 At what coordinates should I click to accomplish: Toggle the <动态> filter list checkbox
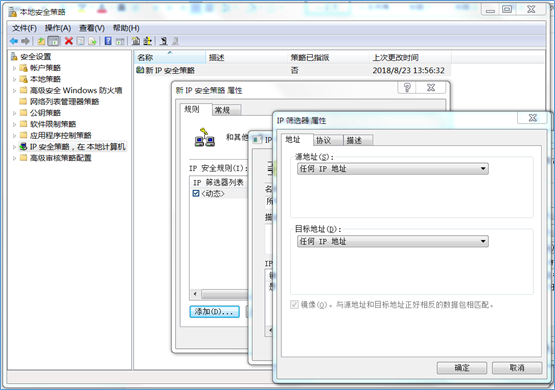tap(196, 193)
